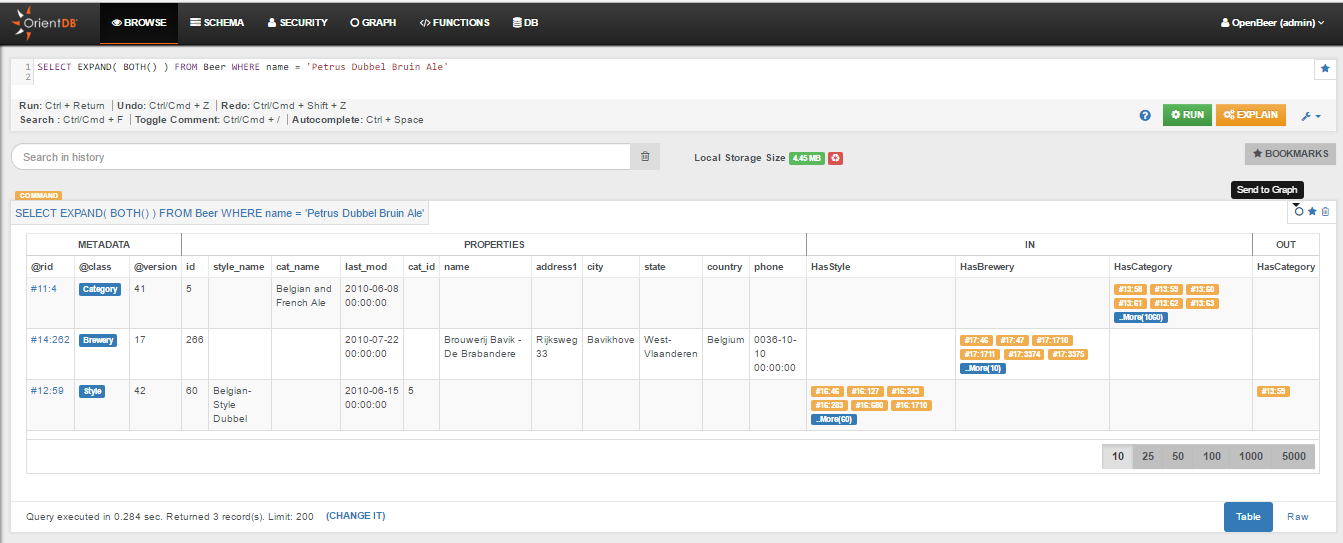1343x543 pixels.
Task: Clear search history with the trash icon
Action: 645,157
